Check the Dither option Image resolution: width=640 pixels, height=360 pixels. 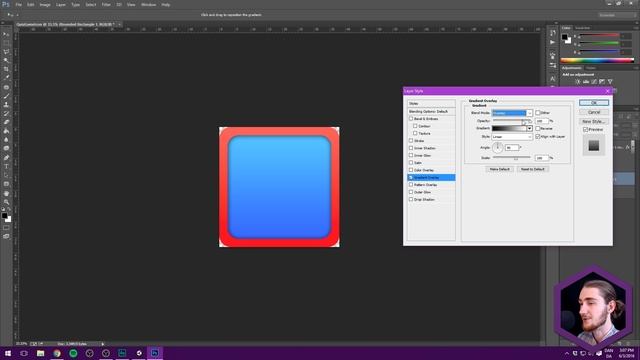pyautogui.click(x=538, y=113)
